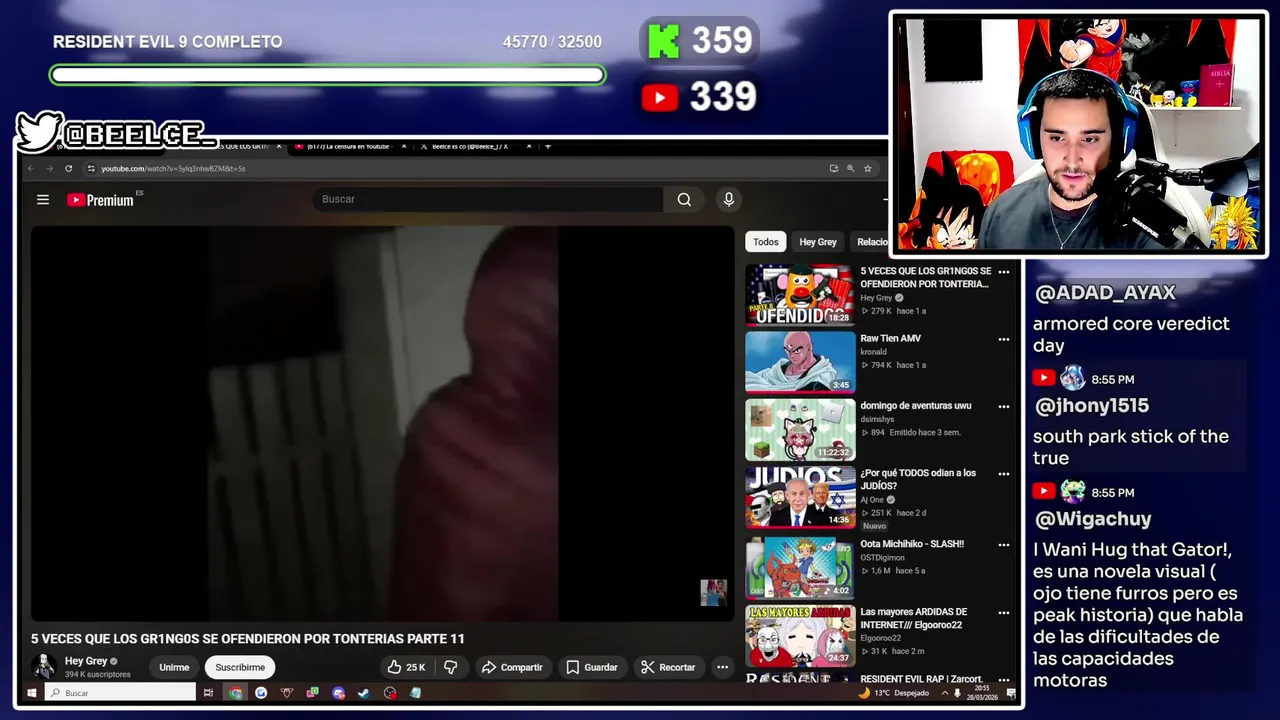Start voice search with the microphone icon

[x=729, y=200]
